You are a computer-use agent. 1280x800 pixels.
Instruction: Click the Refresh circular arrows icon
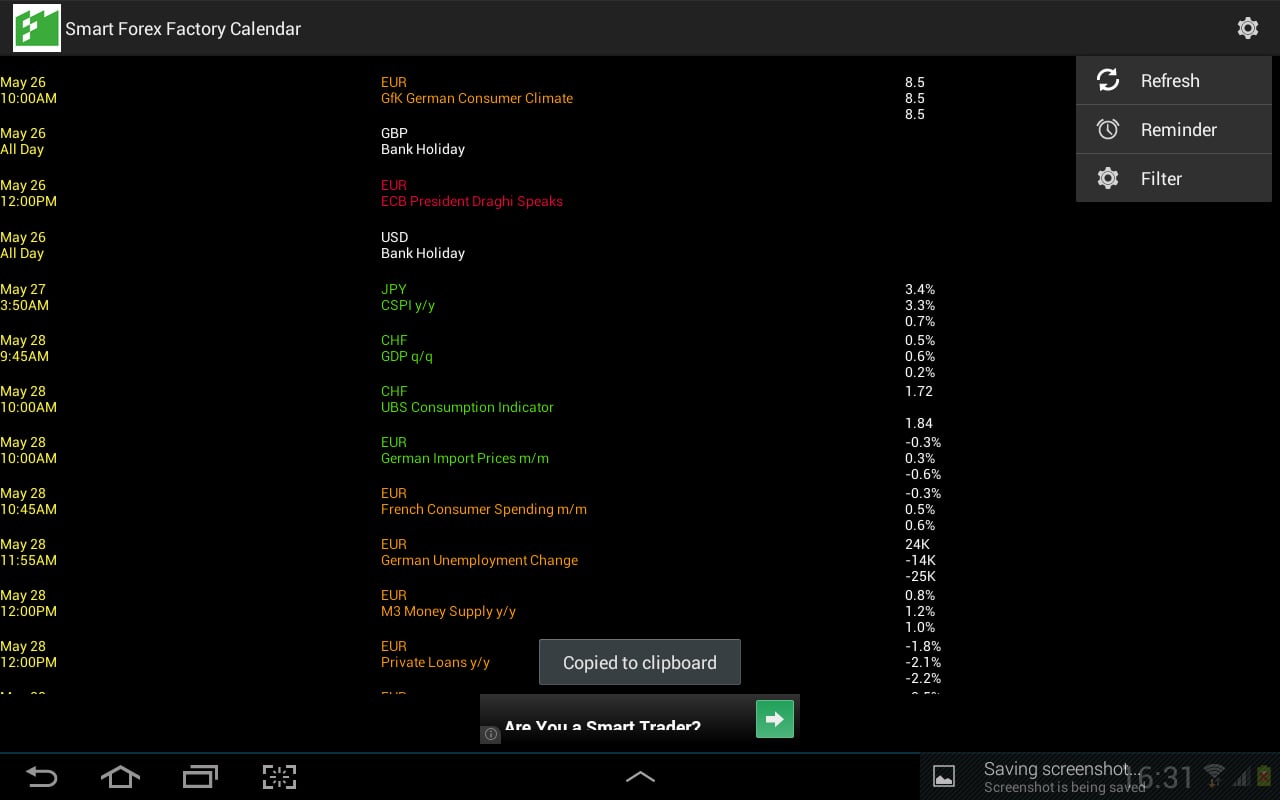(1108, 80)
